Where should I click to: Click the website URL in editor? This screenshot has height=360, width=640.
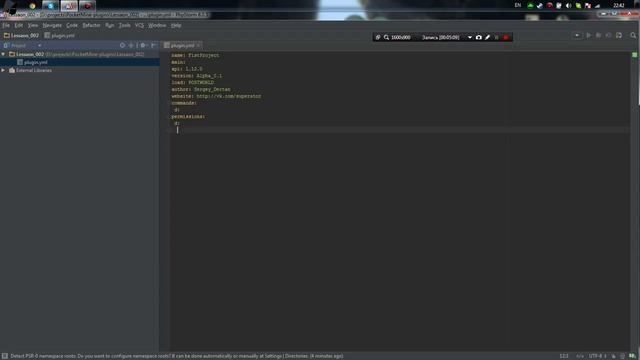[x=229, y=96]
